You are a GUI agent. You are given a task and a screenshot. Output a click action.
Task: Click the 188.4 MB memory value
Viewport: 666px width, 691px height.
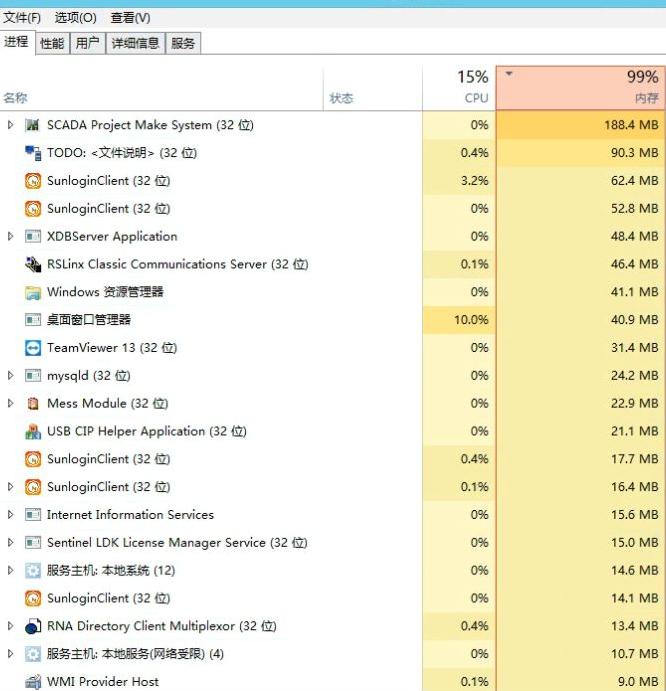631,125
